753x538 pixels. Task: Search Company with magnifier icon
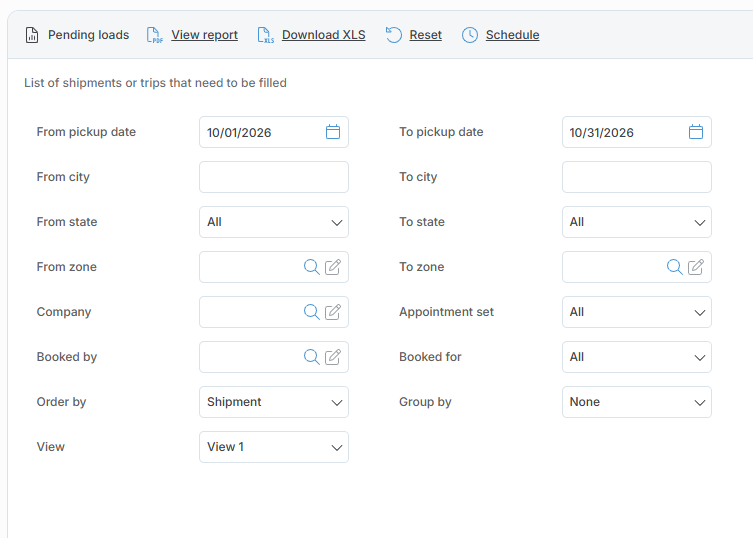[312, 312]
